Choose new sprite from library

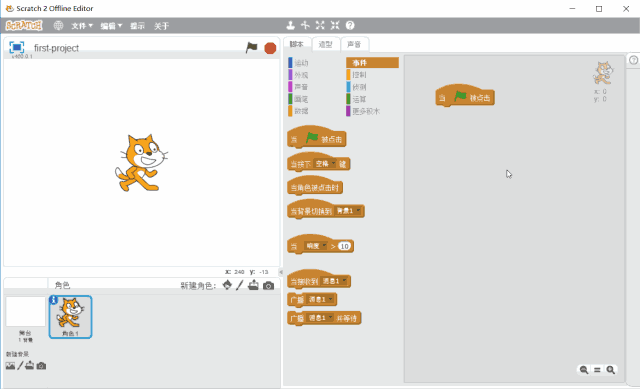click(227, 285)
